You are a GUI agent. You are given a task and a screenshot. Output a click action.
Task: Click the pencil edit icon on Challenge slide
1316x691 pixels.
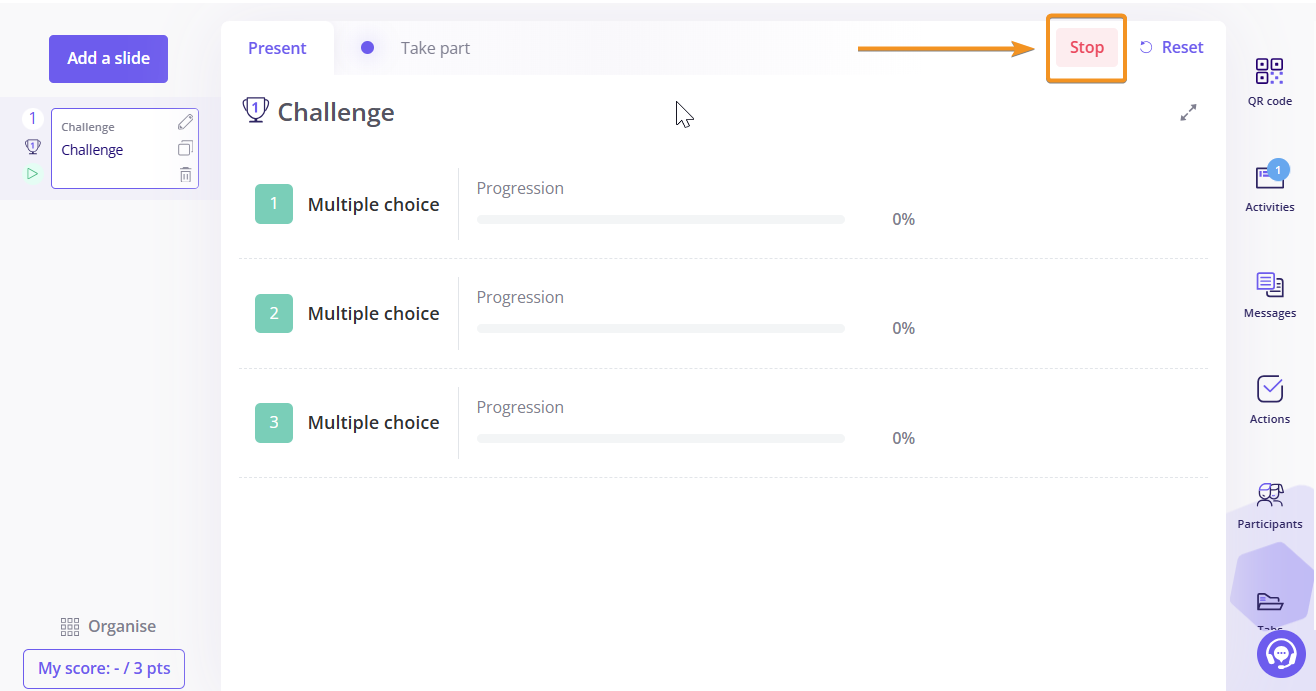click(x=185, y=122)
